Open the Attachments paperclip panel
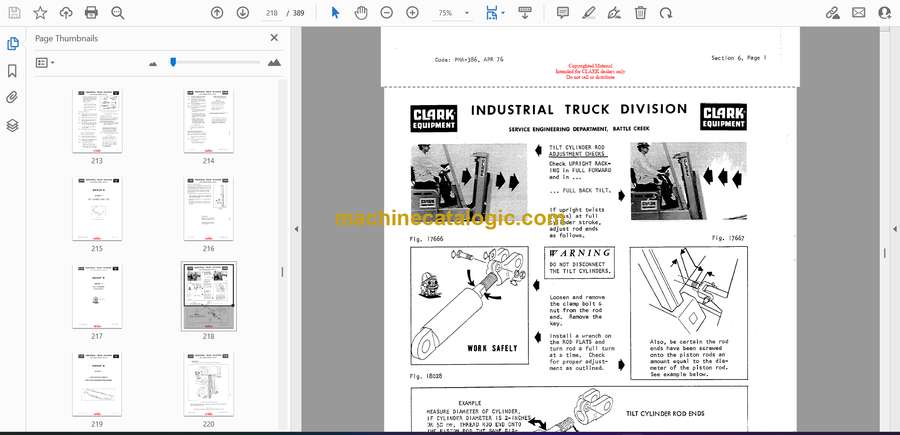Screen dimensions: 900x435 click(x=13, y=98)
